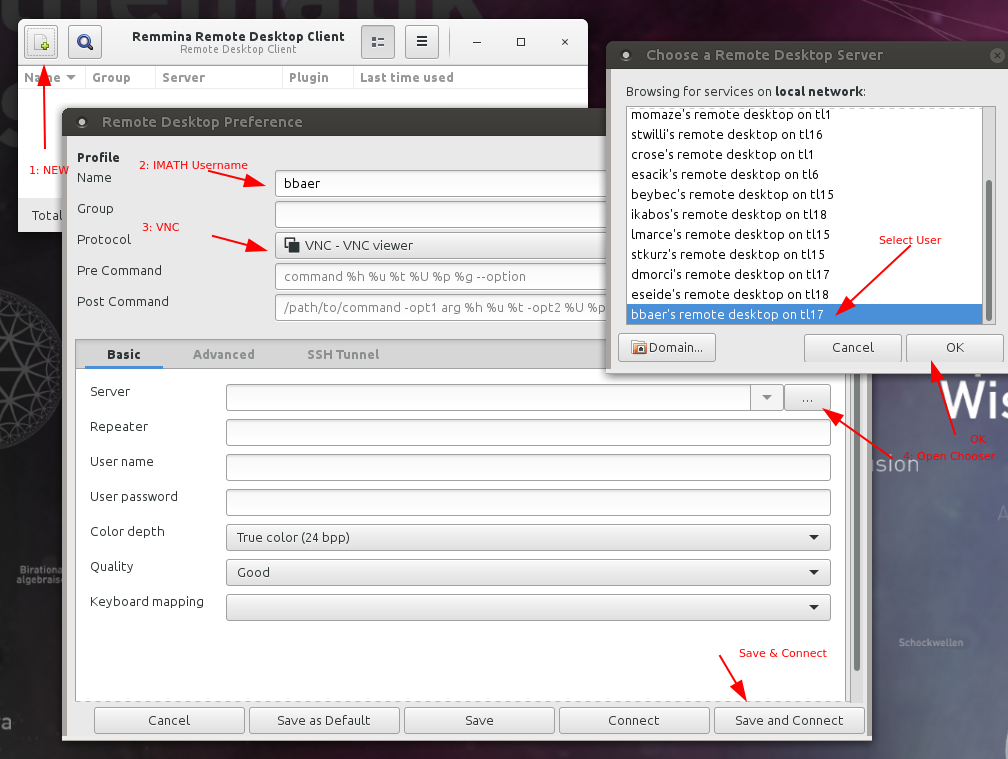This screenshot has width=1008, height=759.
Task: Maximize the Remmina Remote Desktop Client window
Action: point(521,42)
